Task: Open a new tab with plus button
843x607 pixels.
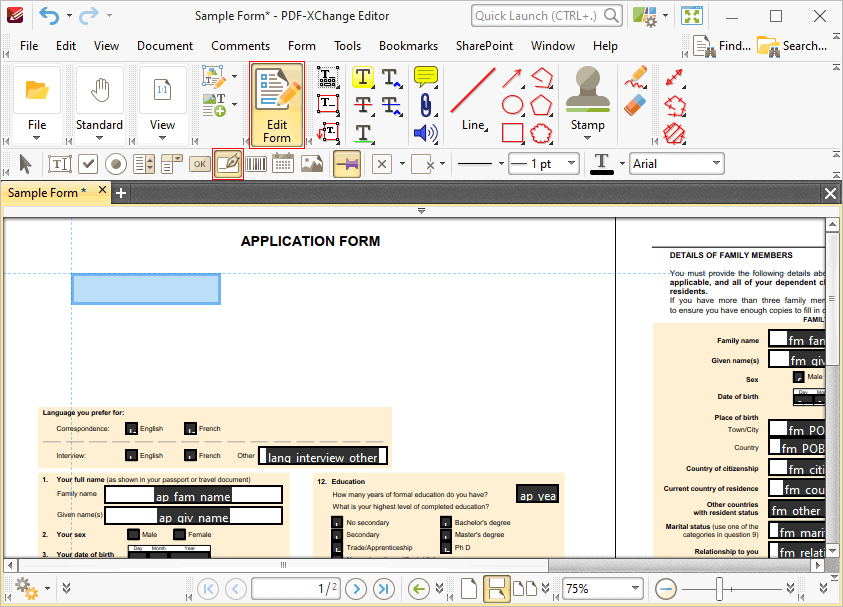Action: [x=121, y=193]
